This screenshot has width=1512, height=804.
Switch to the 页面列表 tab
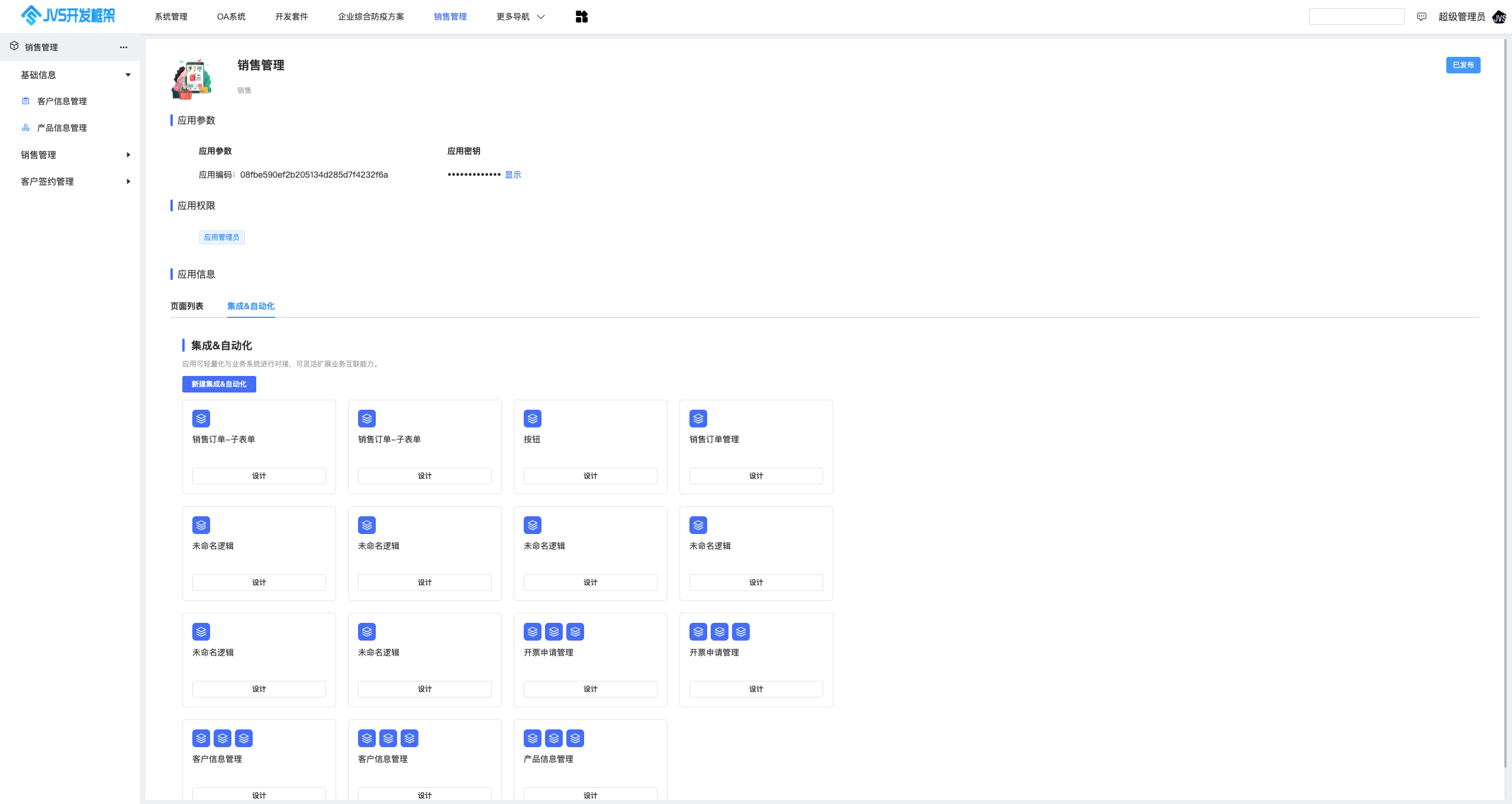point(186,306)
